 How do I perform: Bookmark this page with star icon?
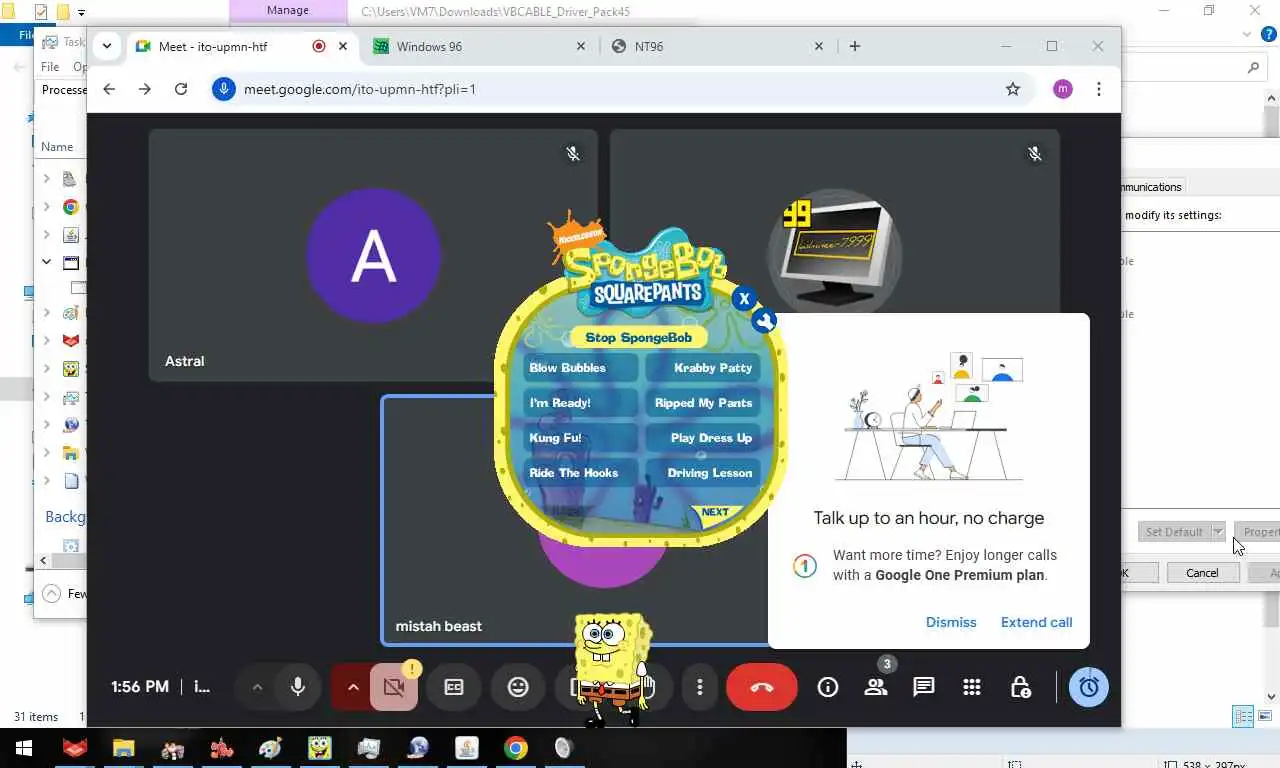(1013, 89)
